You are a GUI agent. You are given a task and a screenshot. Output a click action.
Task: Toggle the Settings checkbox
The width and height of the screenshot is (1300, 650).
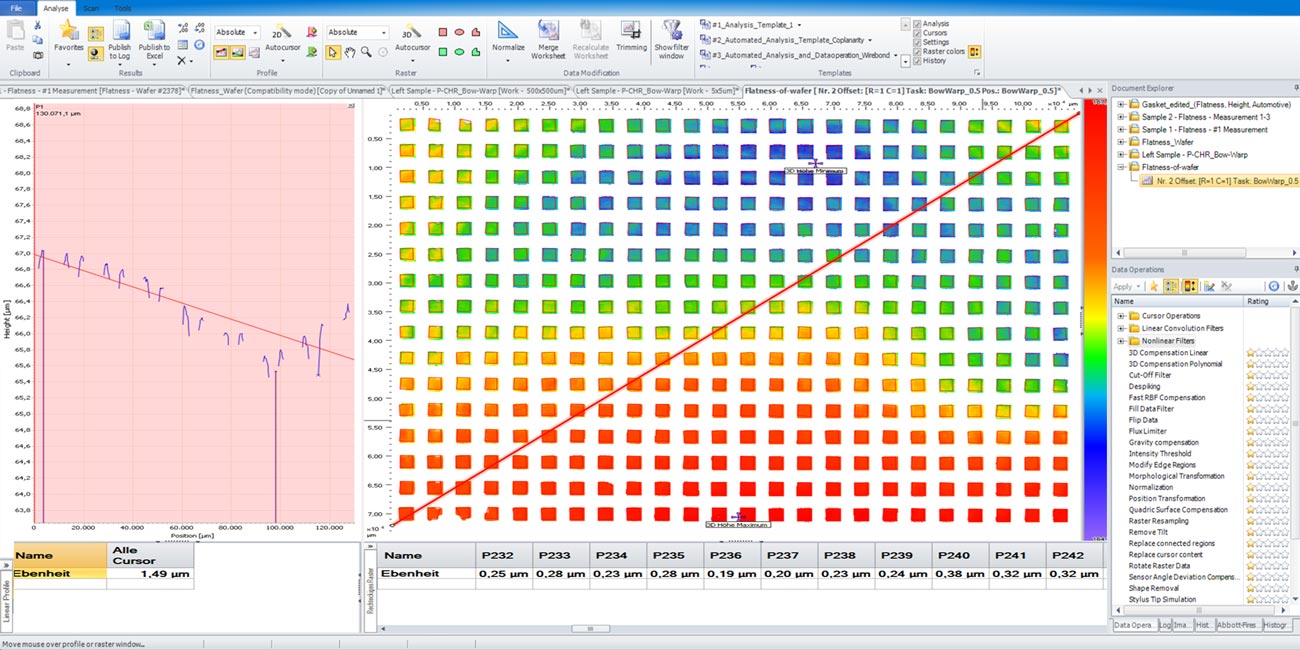pyautogui.click(x=918, y=42)
